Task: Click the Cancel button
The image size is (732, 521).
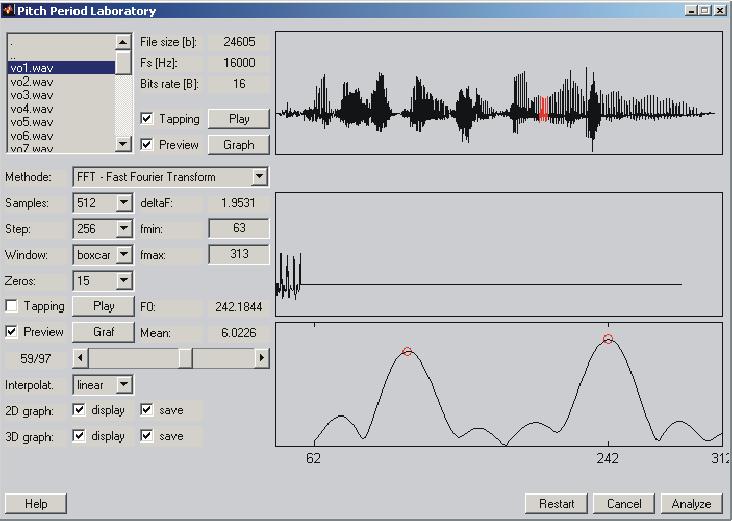Action: (x=624, y=504)
